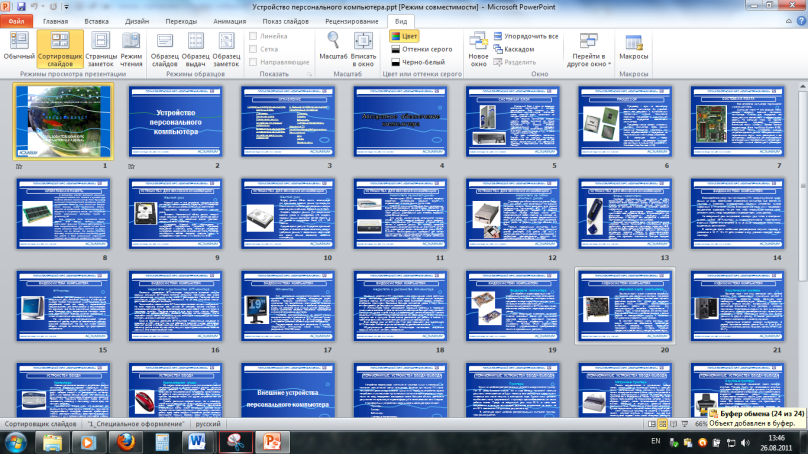Image resolution: width=808 pixels, height=454 pixels.
Task: Click Cascade windows (Каскадом)
Action: pyautogui.click(x=514, y=49)
